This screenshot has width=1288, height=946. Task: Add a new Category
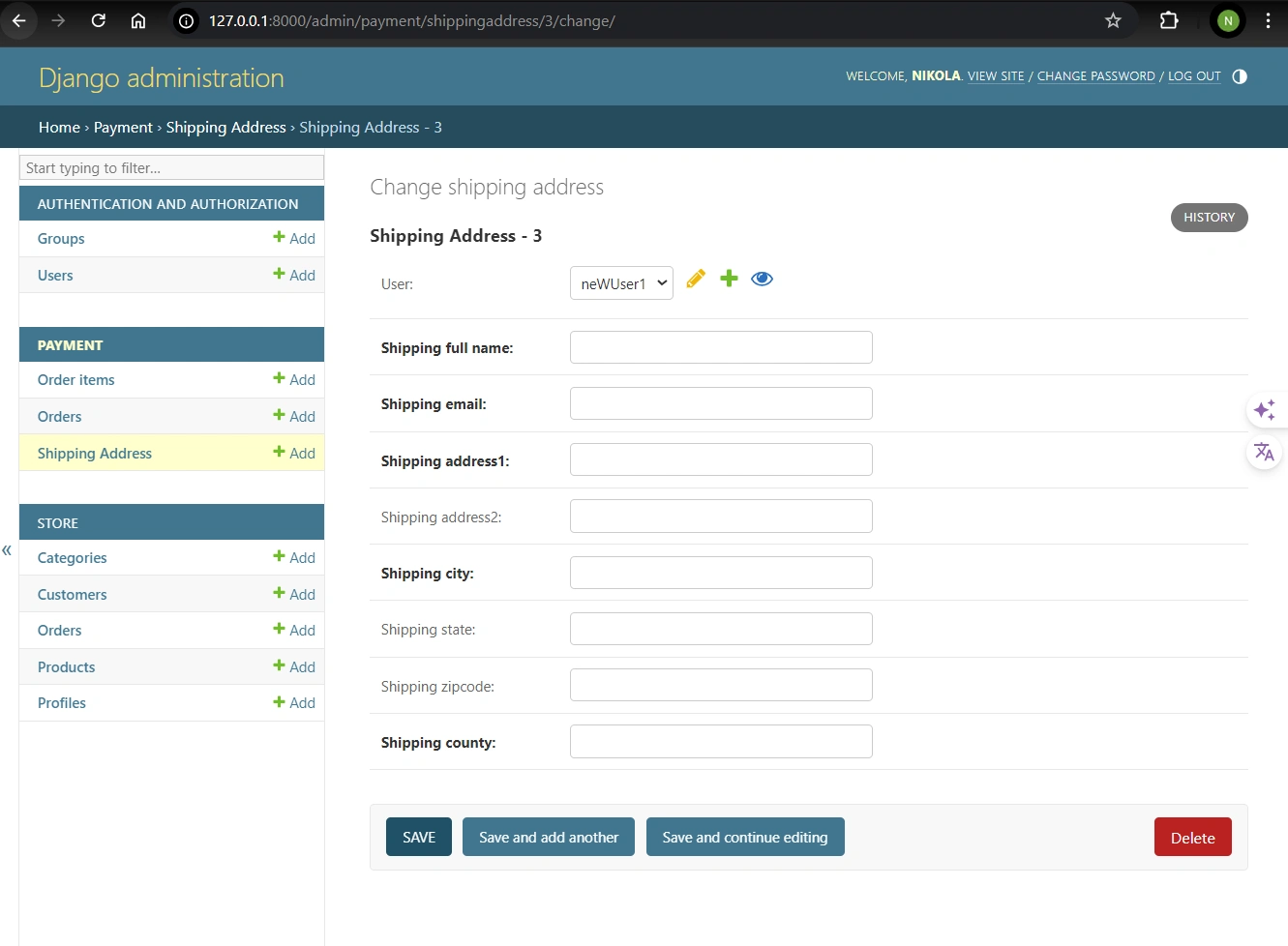coord(294,557)
